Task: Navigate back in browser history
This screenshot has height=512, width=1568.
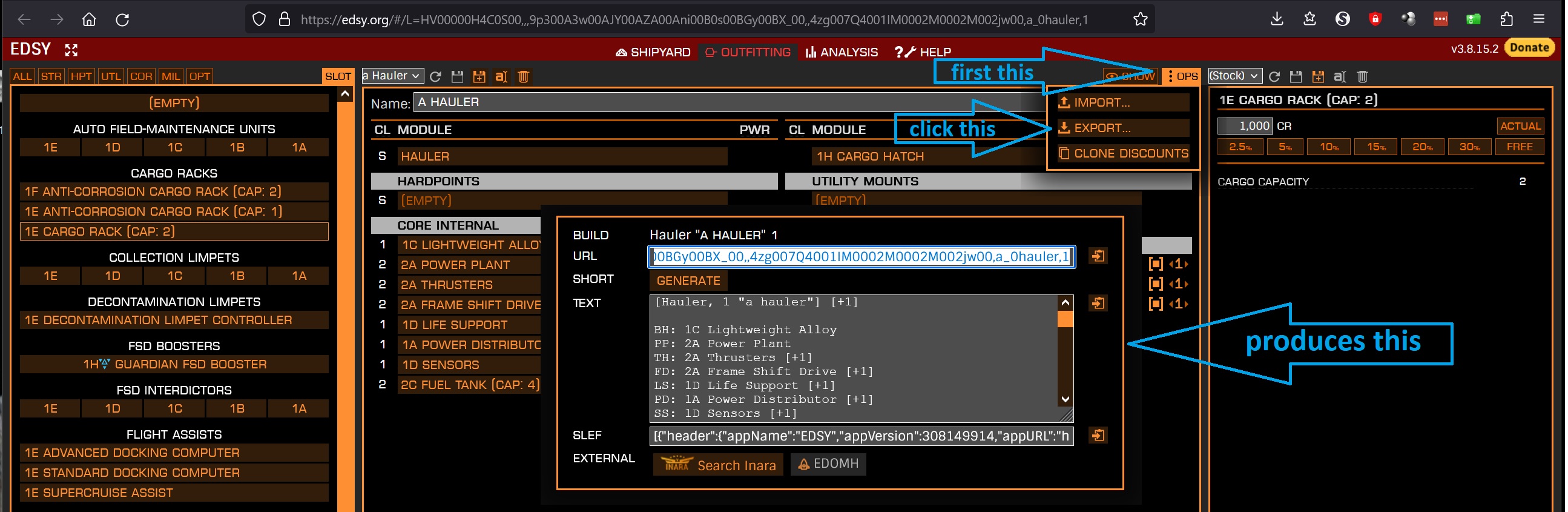Action: click(24, 19)
